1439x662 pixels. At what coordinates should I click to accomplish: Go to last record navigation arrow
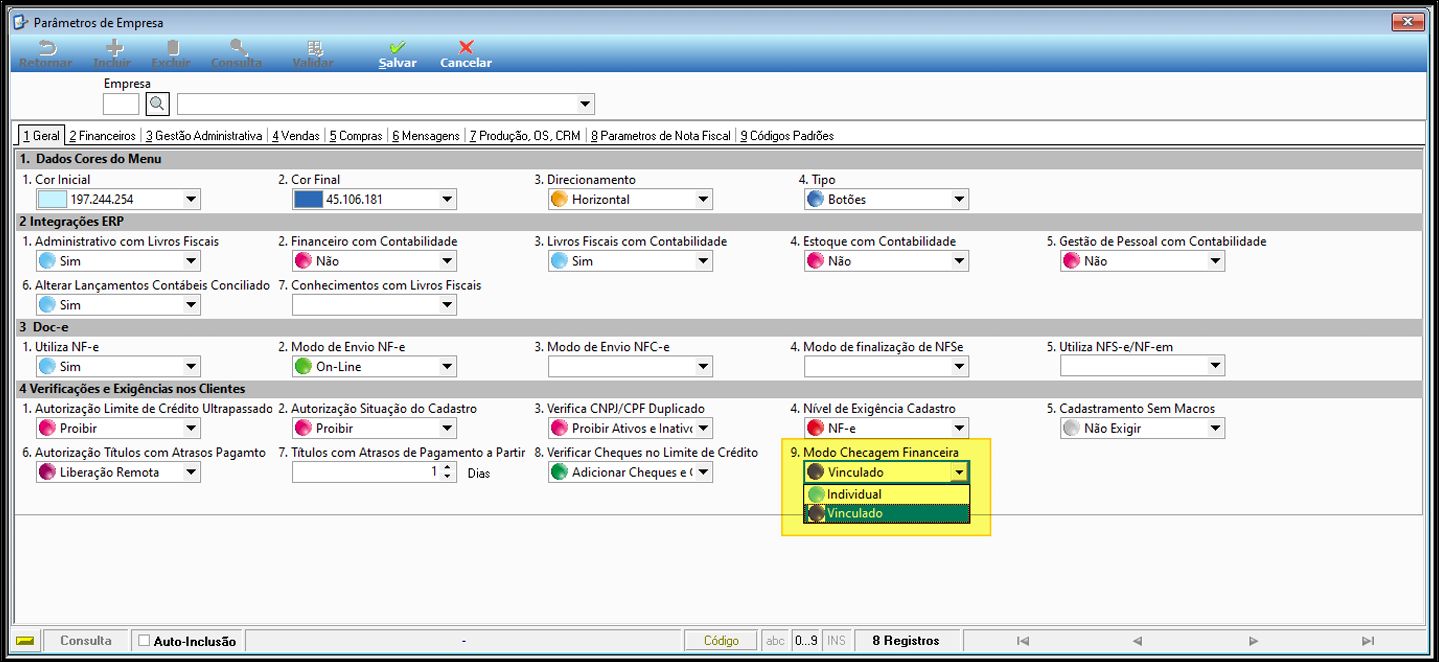click(x=1368, y=640)
